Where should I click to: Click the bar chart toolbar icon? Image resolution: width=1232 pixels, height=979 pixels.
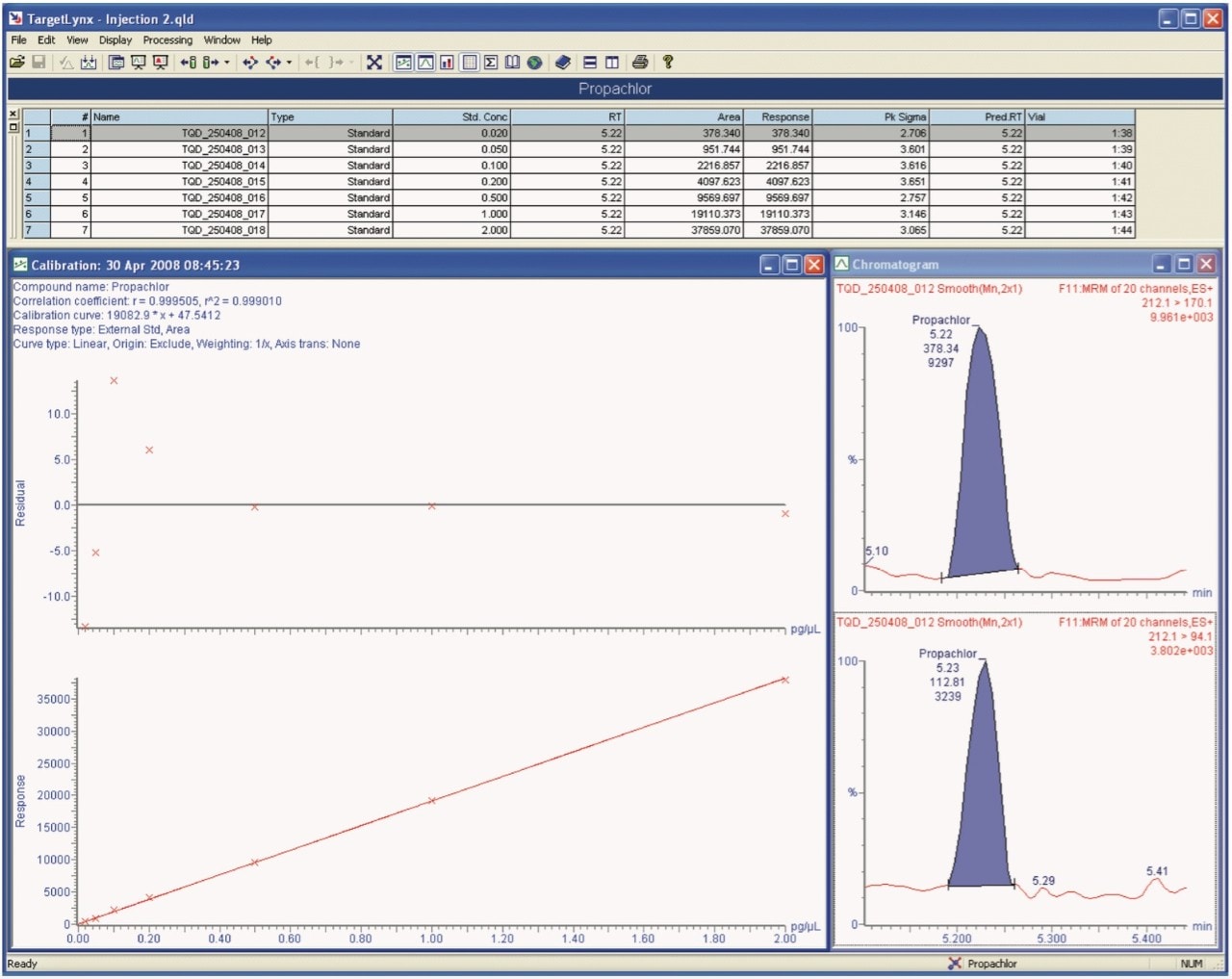pos(447,63)
